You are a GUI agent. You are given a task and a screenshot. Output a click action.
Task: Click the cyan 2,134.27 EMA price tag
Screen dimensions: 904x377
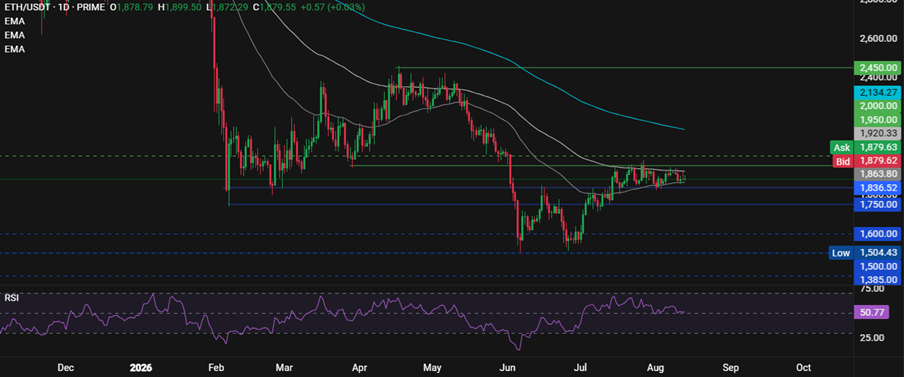(877, 92)
